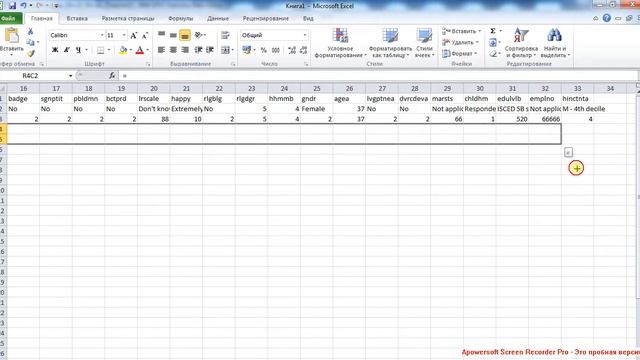This screenshot has height=360, width=640.
Task: Click the Undo arrow in quick access toolbar
Action: click(x=24, y=6)
